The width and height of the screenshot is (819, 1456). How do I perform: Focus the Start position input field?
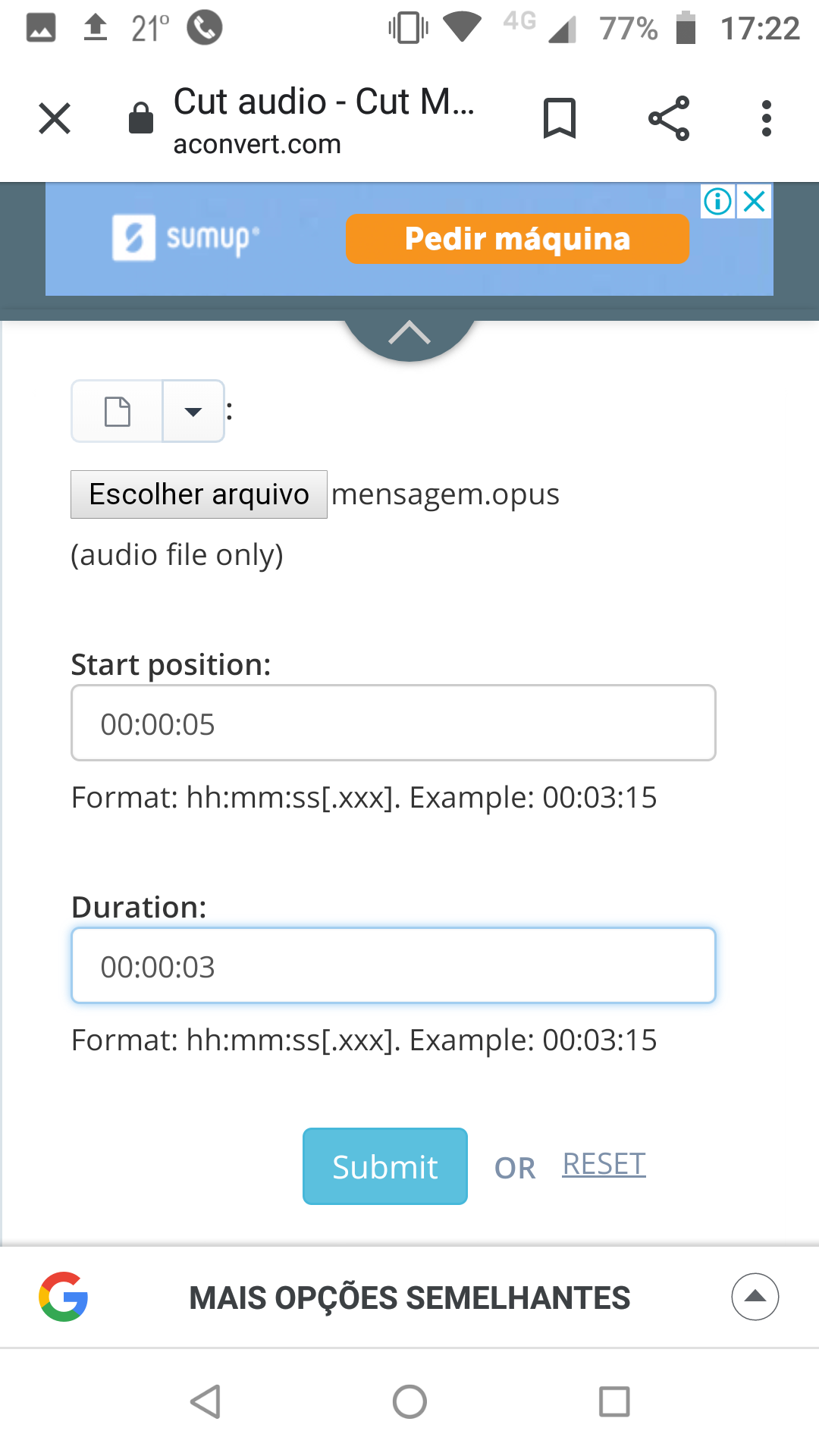[394, 723]
